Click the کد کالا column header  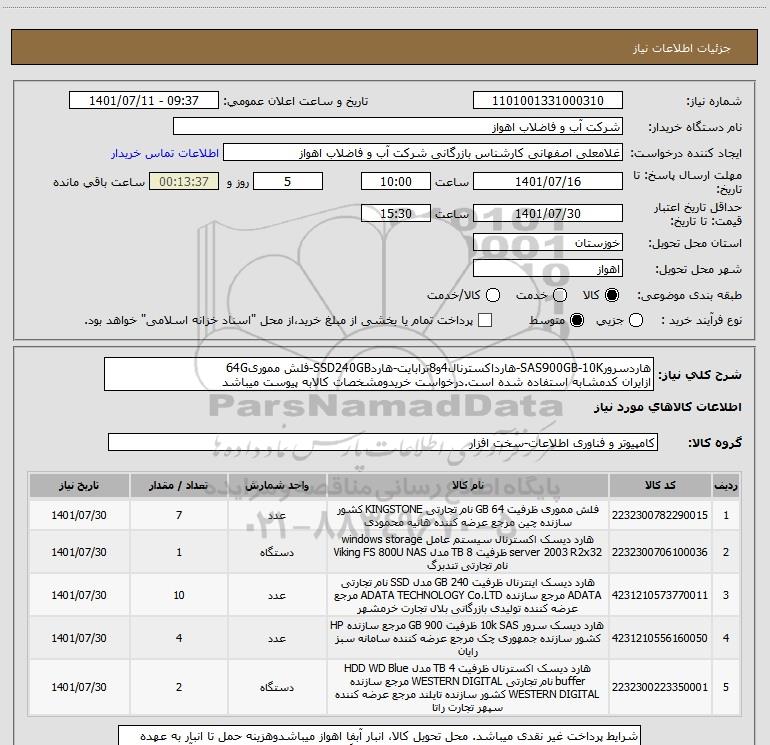point(660,485)
